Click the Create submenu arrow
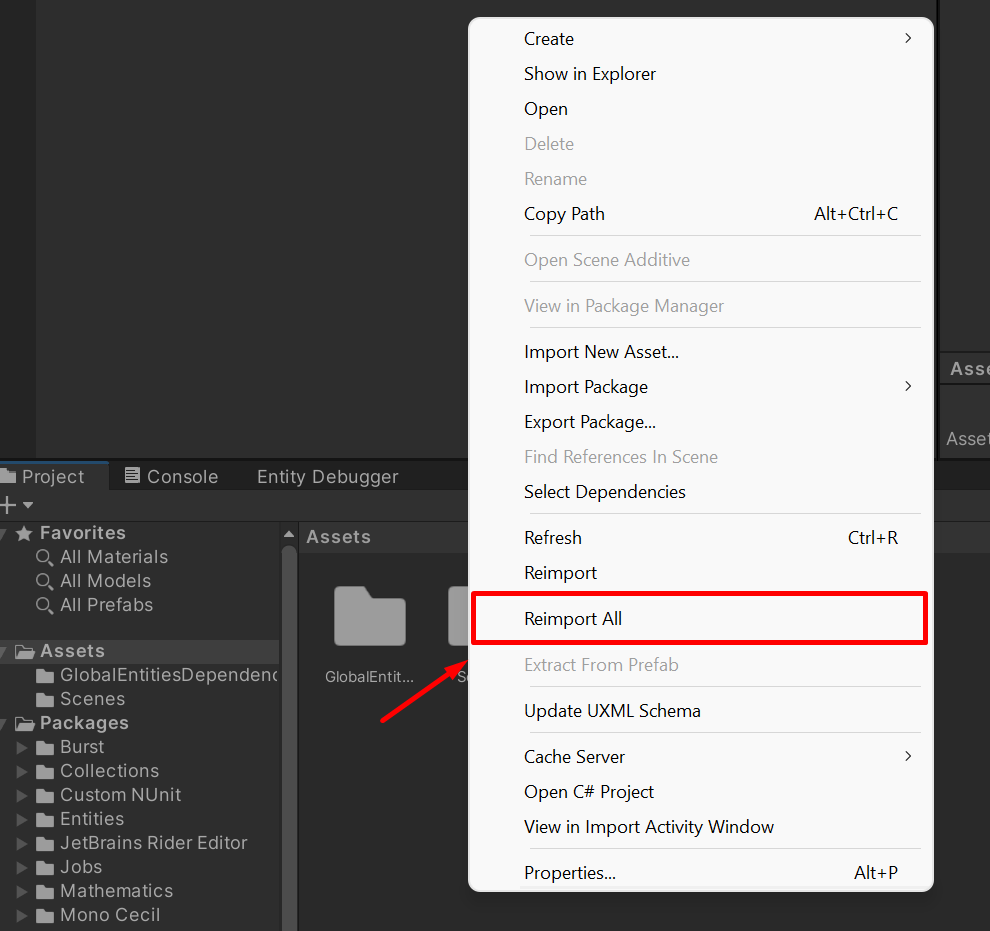 (908, 39)
